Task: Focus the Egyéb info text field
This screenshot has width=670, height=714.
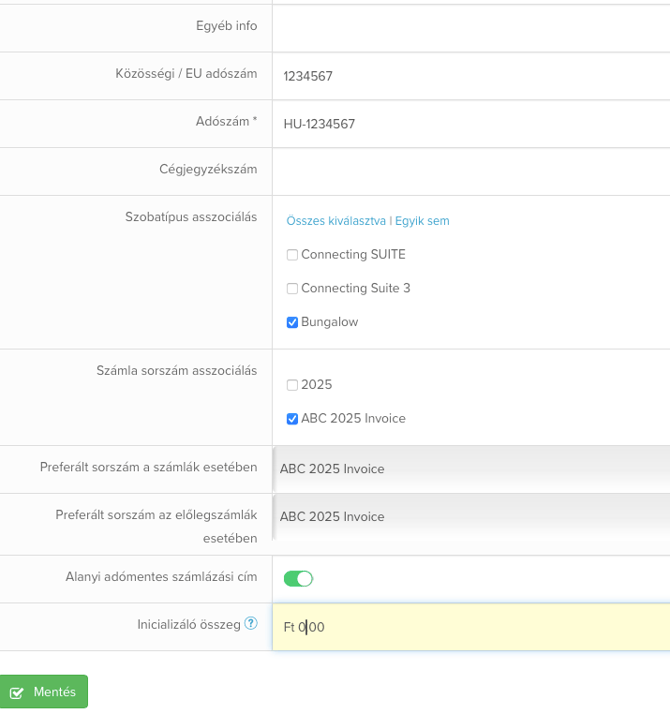Action: click(470, 27)
